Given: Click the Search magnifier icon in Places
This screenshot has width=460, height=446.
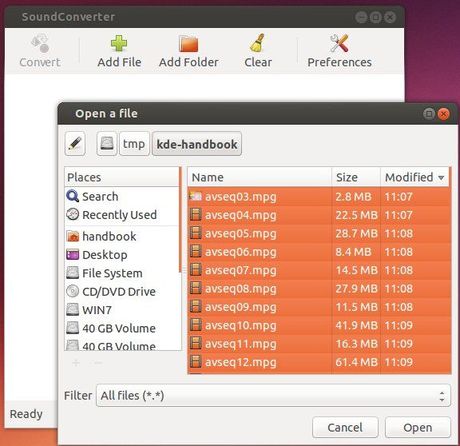Looking at the screenshot, I should coord(72,196).
